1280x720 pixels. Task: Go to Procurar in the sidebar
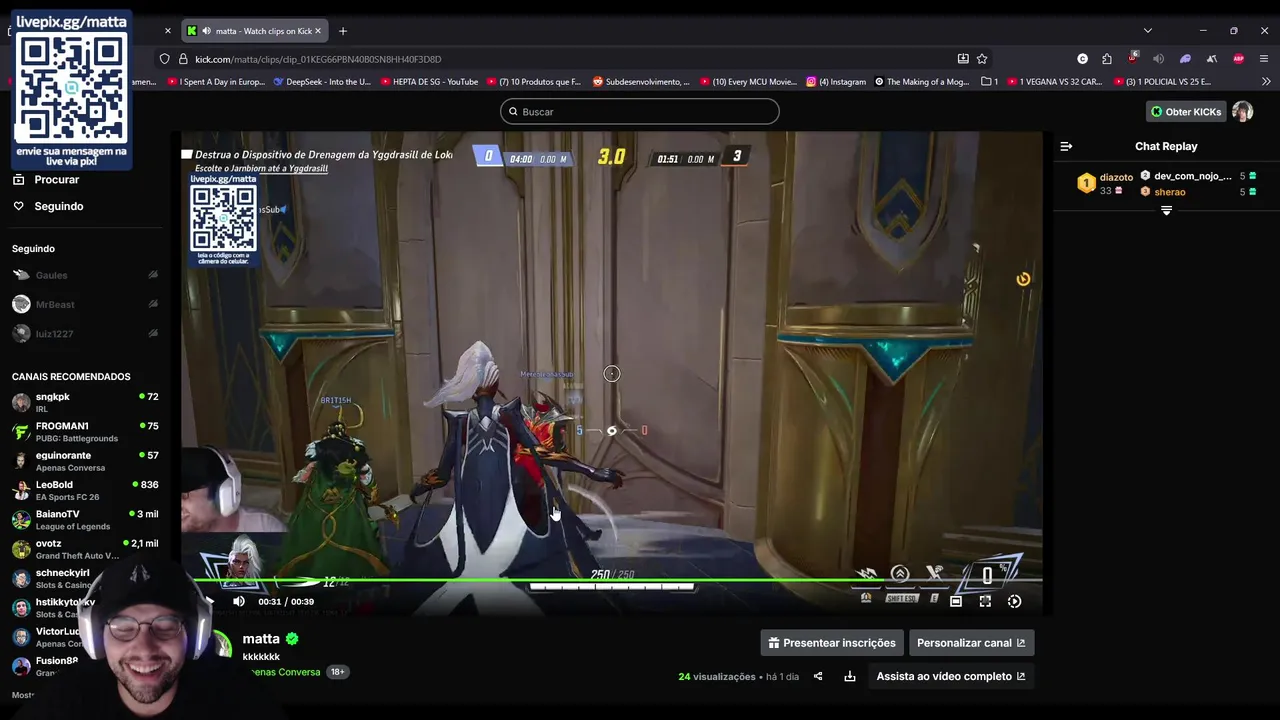[x=56, y=180]
